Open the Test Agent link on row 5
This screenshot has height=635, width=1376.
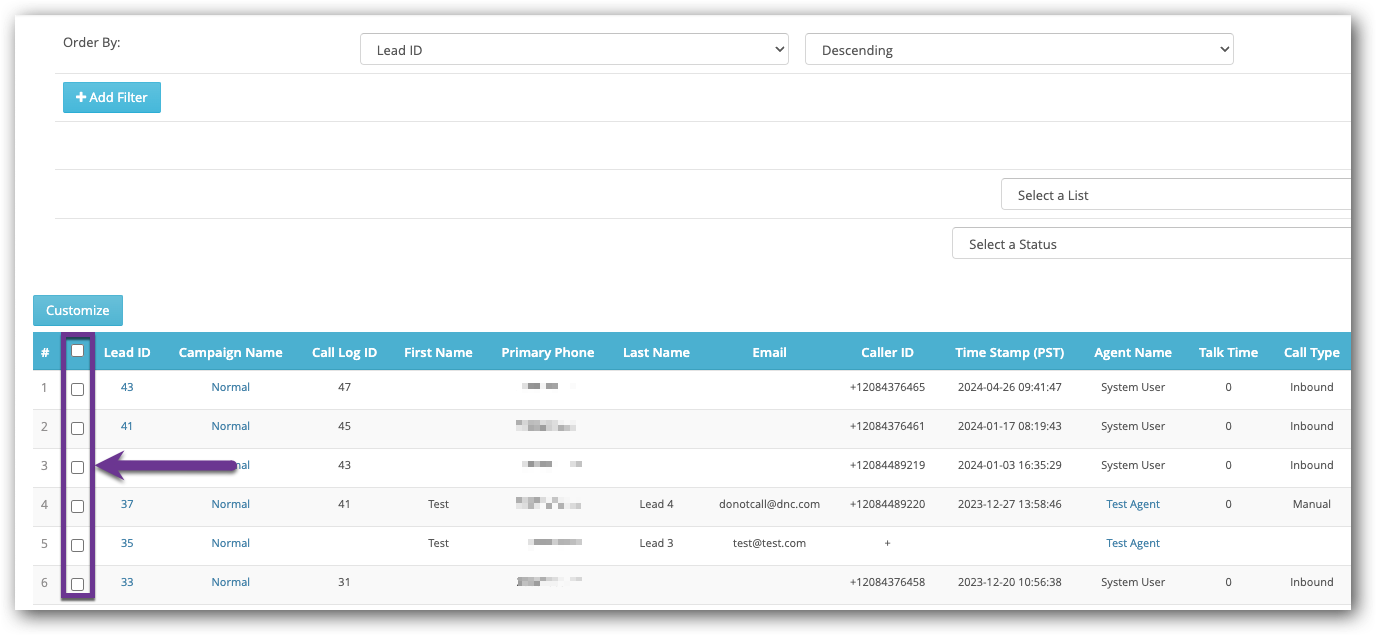1132,543
